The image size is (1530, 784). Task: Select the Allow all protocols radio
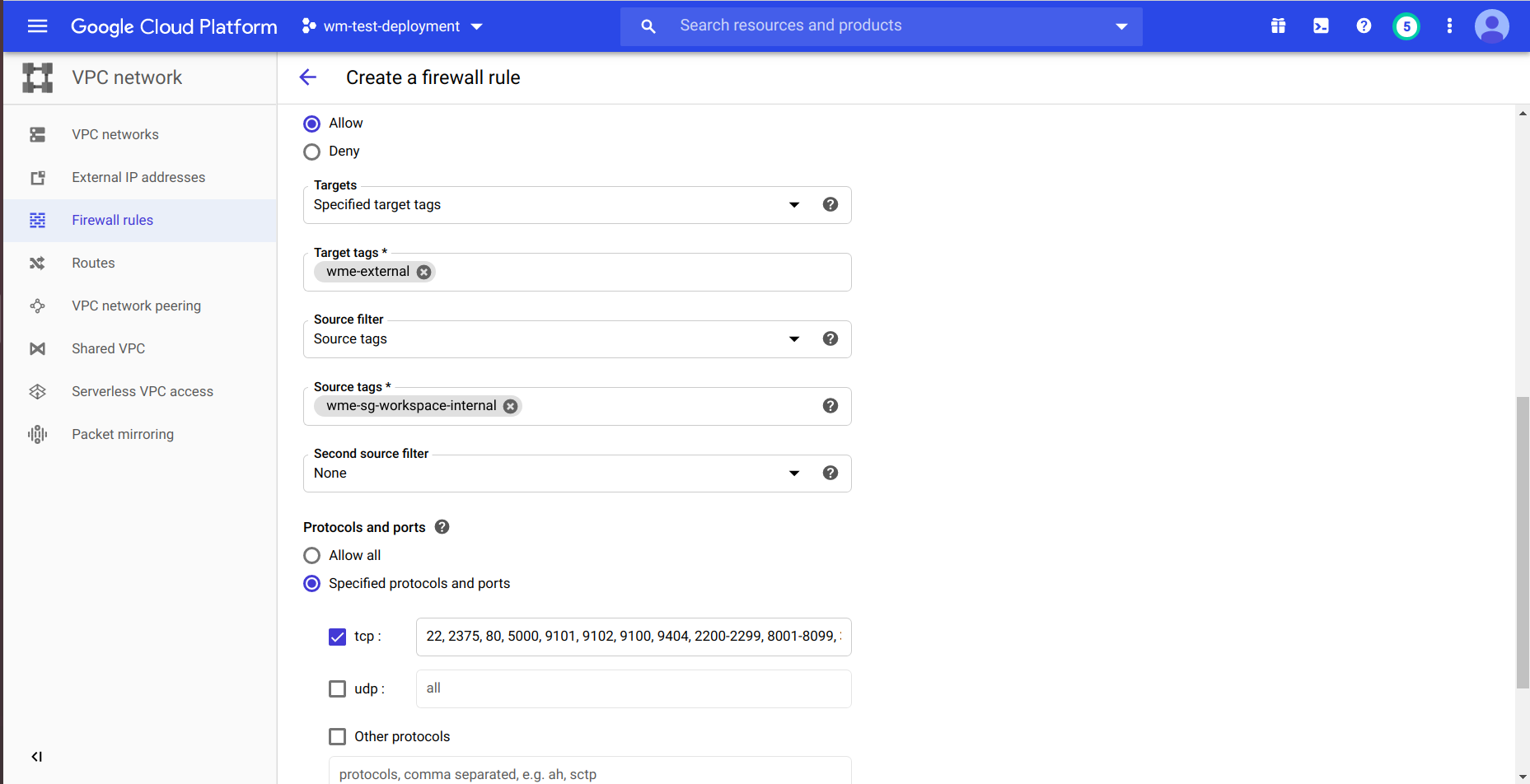(312, 556)
